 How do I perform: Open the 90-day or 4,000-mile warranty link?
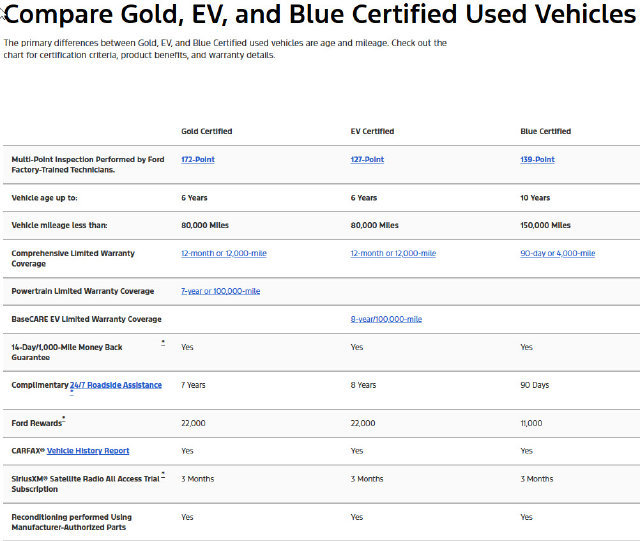(x=558, y=253)
